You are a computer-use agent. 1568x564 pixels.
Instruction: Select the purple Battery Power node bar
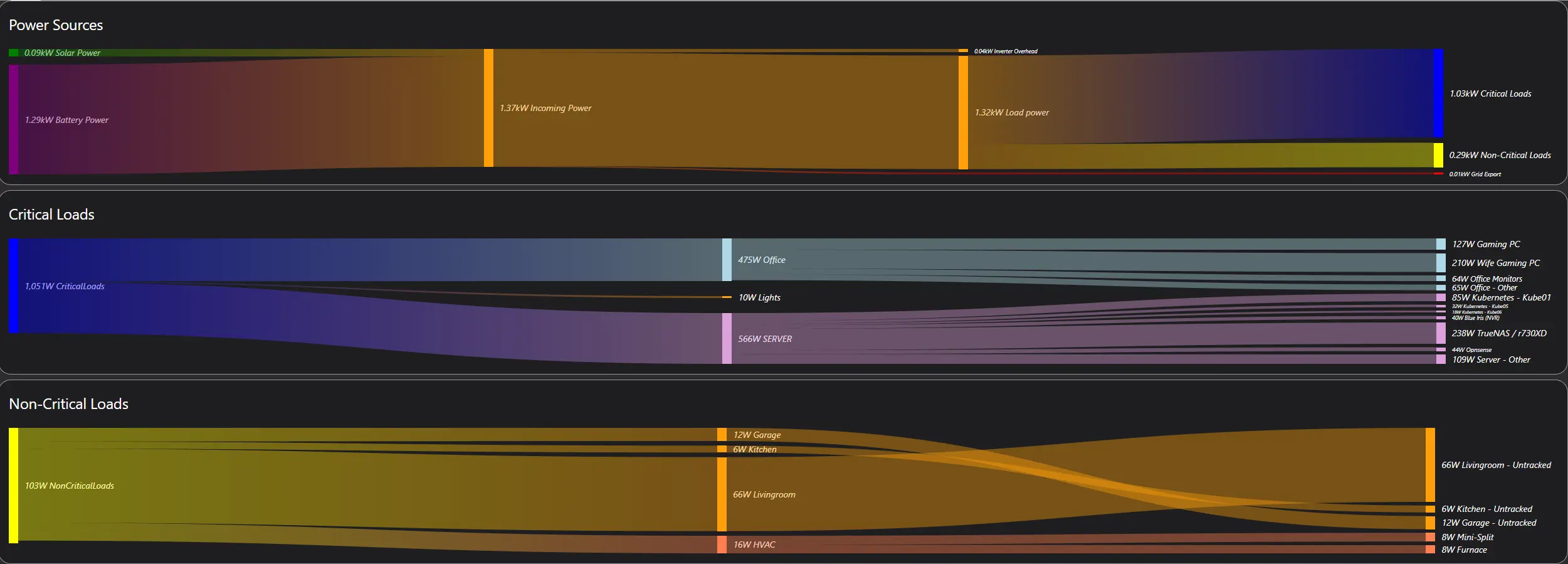pyautogui.click(x=13, y=119)
